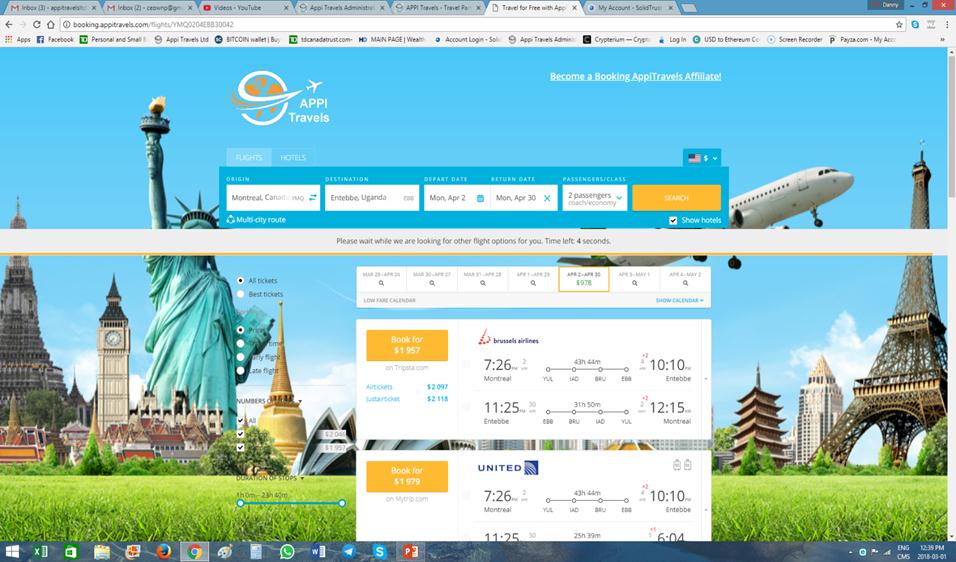Click the orange Search button
This screenshot has height=562, width=956.
[x=676, y=198]
